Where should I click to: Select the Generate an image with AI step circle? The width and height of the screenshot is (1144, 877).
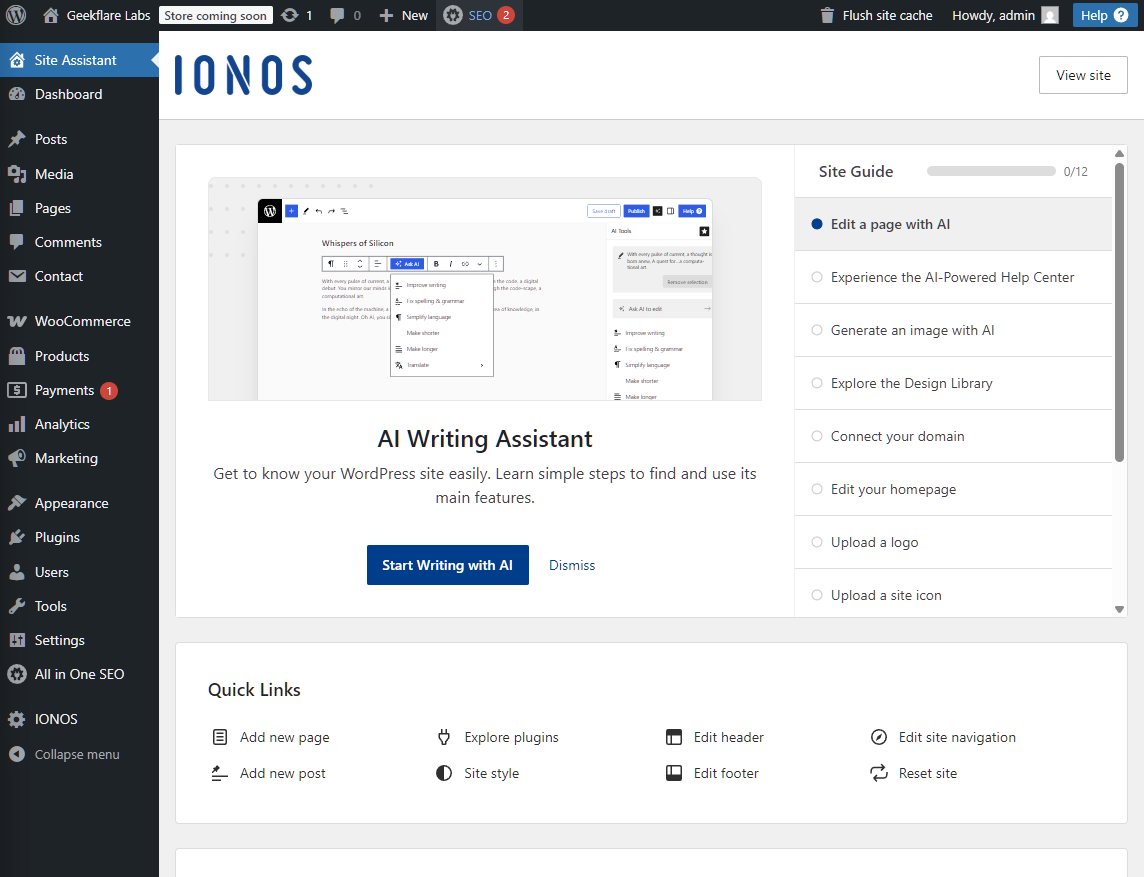816,330
